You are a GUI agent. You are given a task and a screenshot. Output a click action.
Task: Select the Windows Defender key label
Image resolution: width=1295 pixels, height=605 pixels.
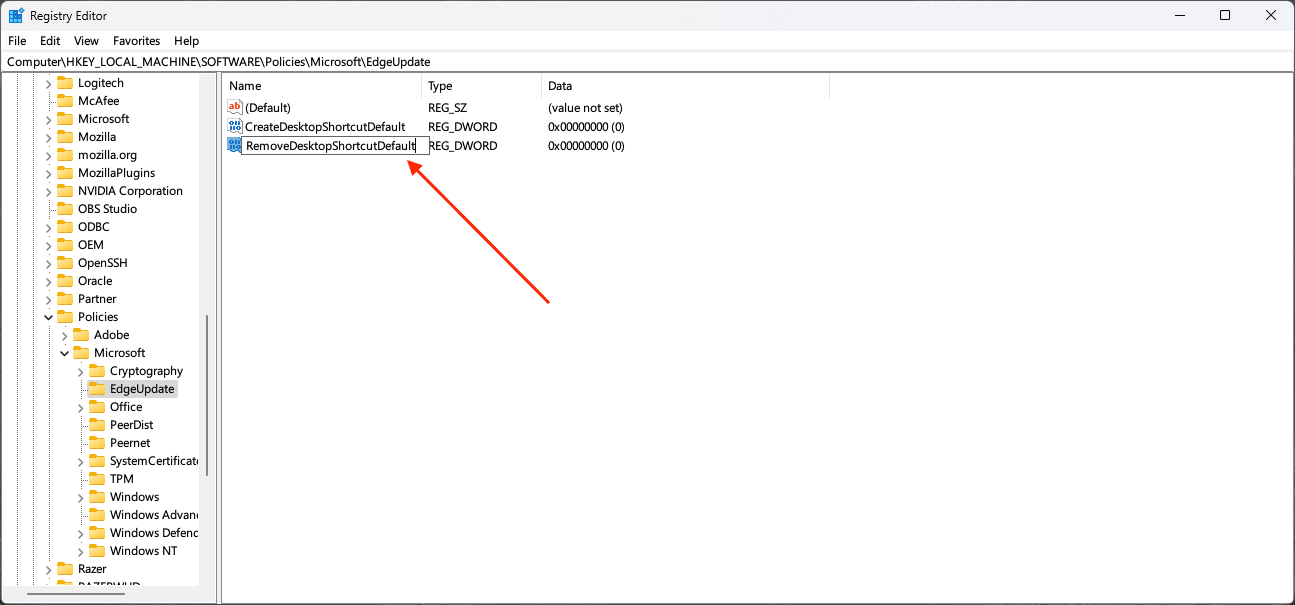click(154, 533)
